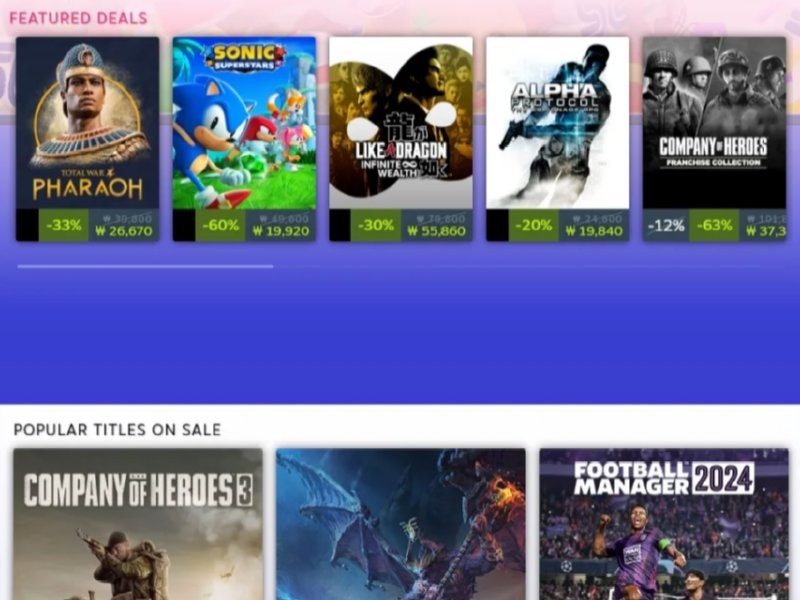Open Company of Heroes 3 popular title
Screen dimensions: 800x600
coord(138,524)
